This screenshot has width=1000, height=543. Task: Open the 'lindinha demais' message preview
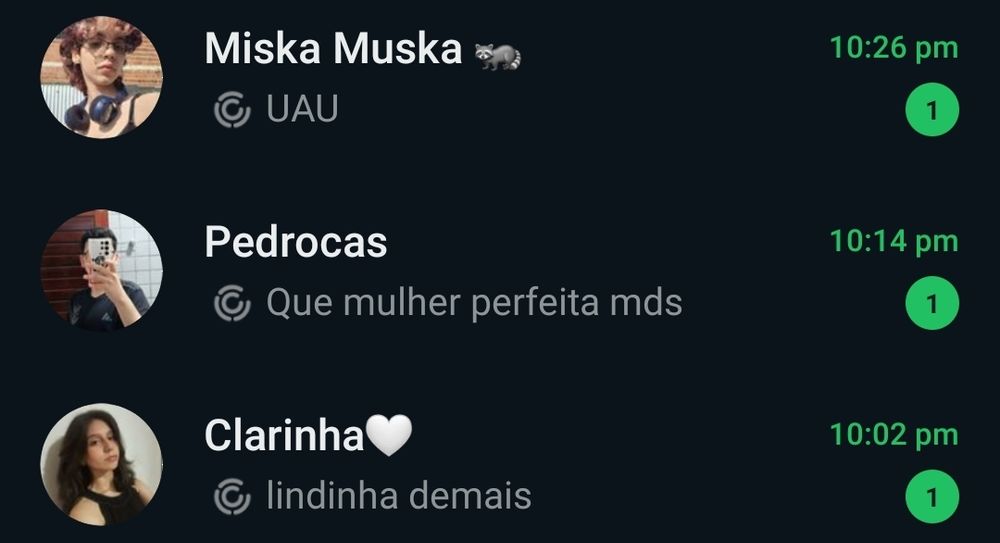click(399, 496)
